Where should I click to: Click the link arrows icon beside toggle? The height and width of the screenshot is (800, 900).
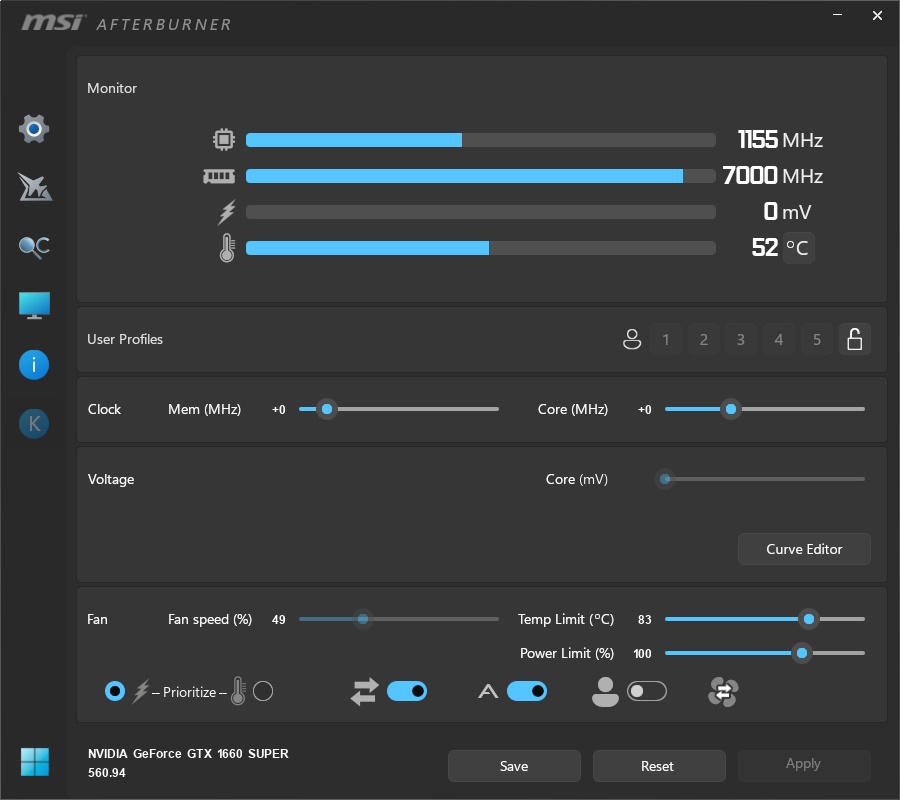[x=364, y=692]
